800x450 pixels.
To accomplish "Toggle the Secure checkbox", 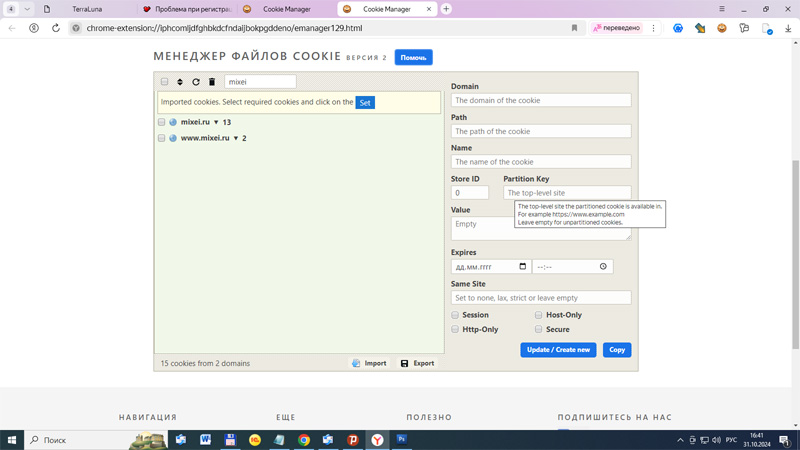I will 538,329.
